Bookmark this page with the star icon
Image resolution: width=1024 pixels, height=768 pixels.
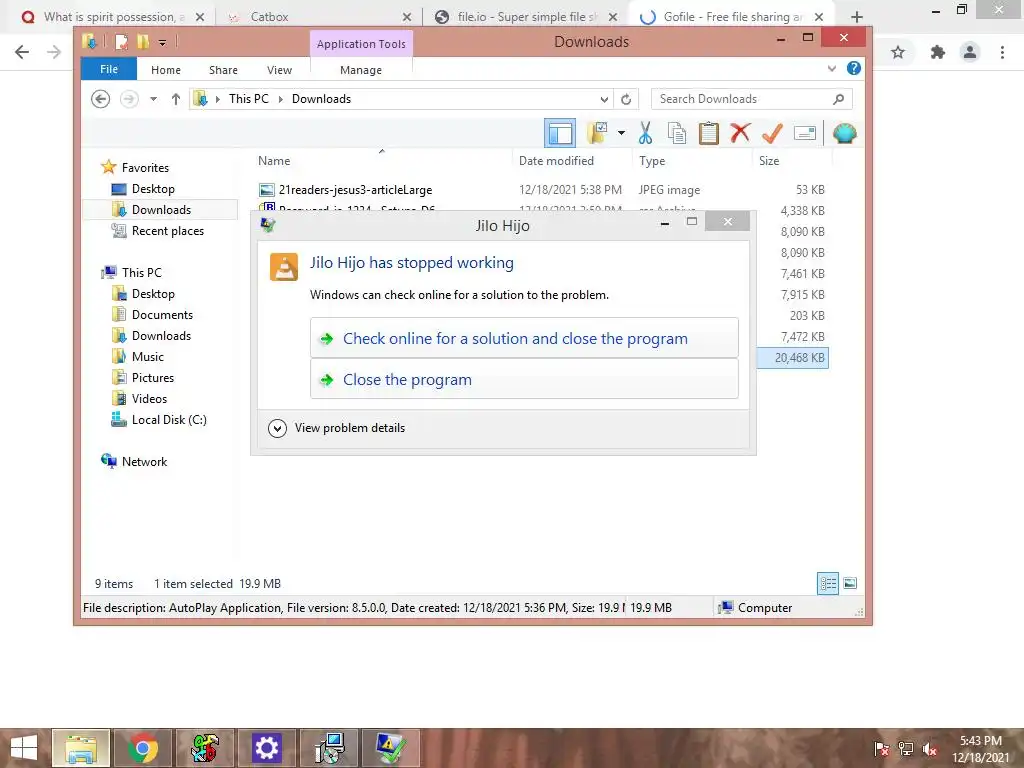(898, 52)
